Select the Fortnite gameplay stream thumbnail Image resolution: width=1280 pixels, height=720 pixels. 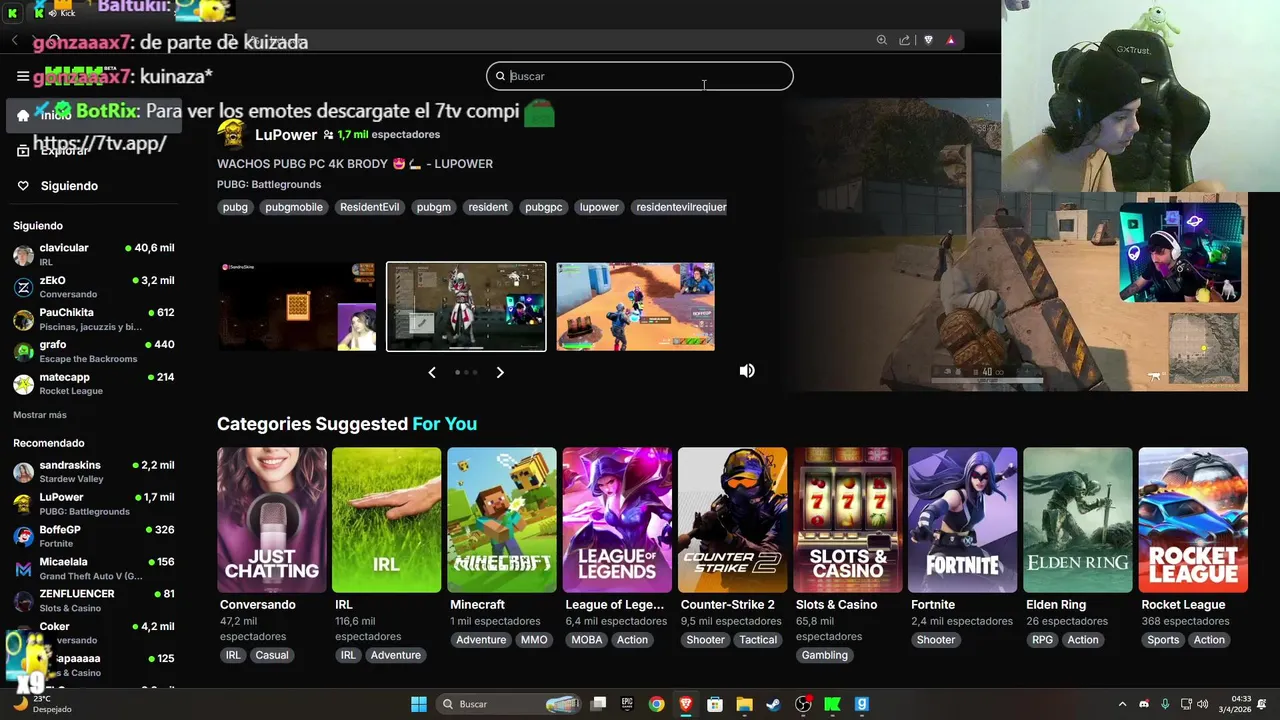click(x=635, y=307)
